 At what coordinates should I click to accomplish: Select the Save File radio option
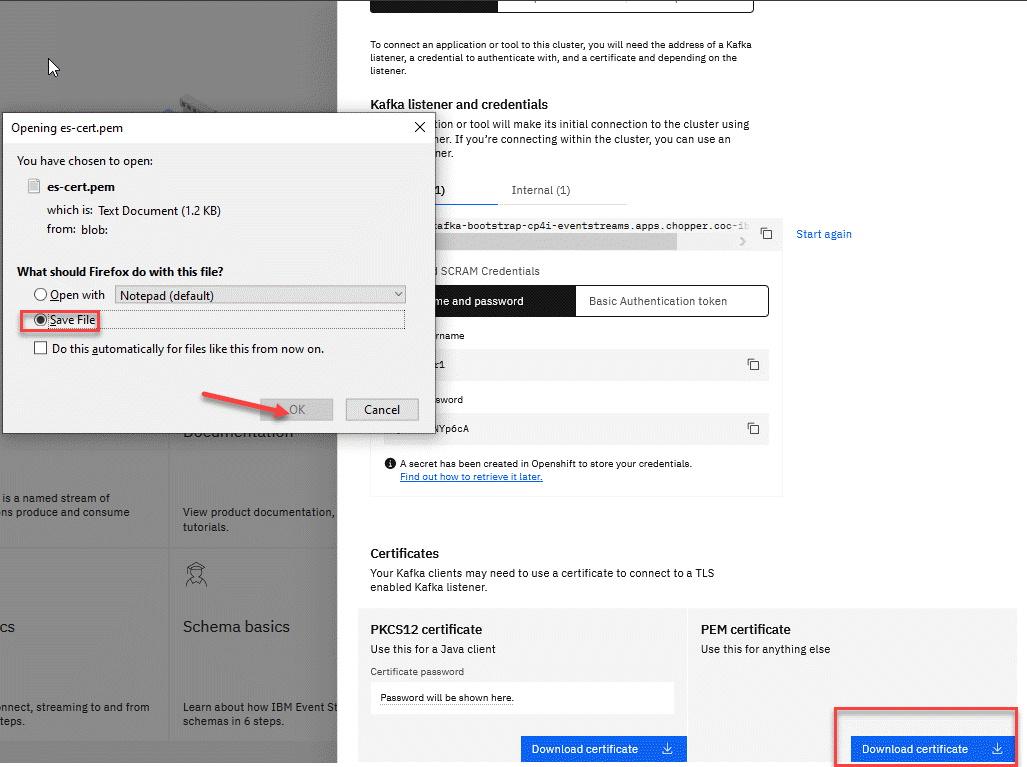(41, 319)
